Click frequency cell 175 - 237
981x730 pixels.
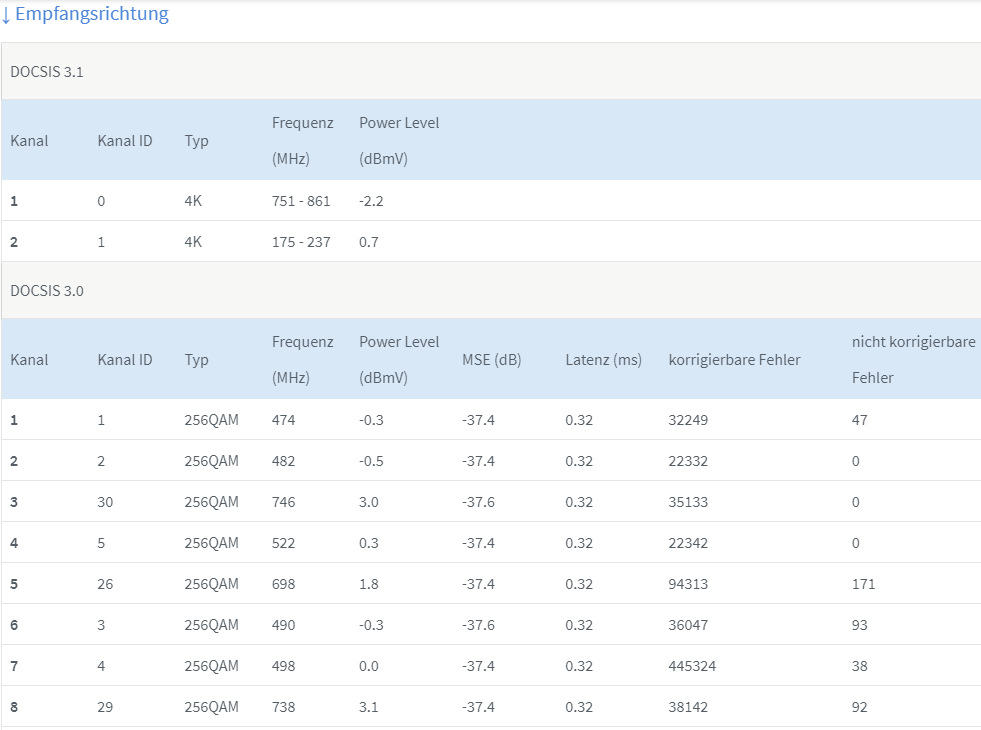click(301, 242)
